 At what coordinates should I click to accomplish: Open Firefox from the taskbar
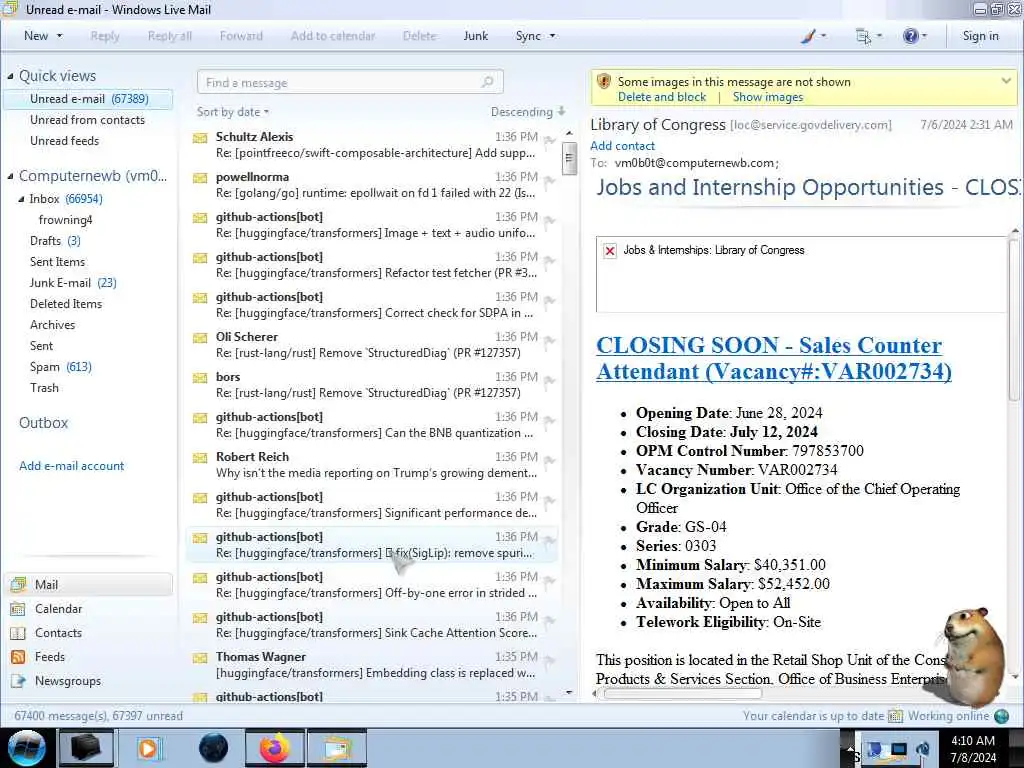275,748
